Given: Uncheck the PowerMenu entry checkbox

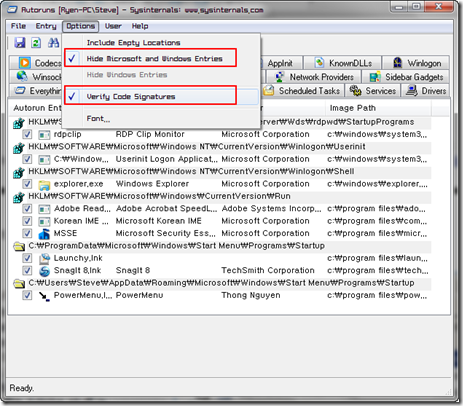Looking at the screenshot, I should (x=27, y=295).
